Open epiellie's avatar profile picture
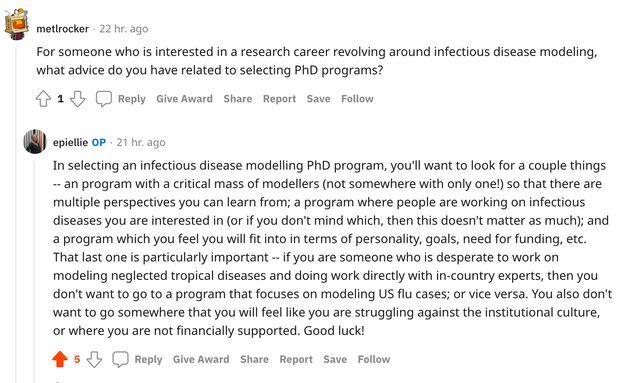The image size is (636, 383). [35, 142]
